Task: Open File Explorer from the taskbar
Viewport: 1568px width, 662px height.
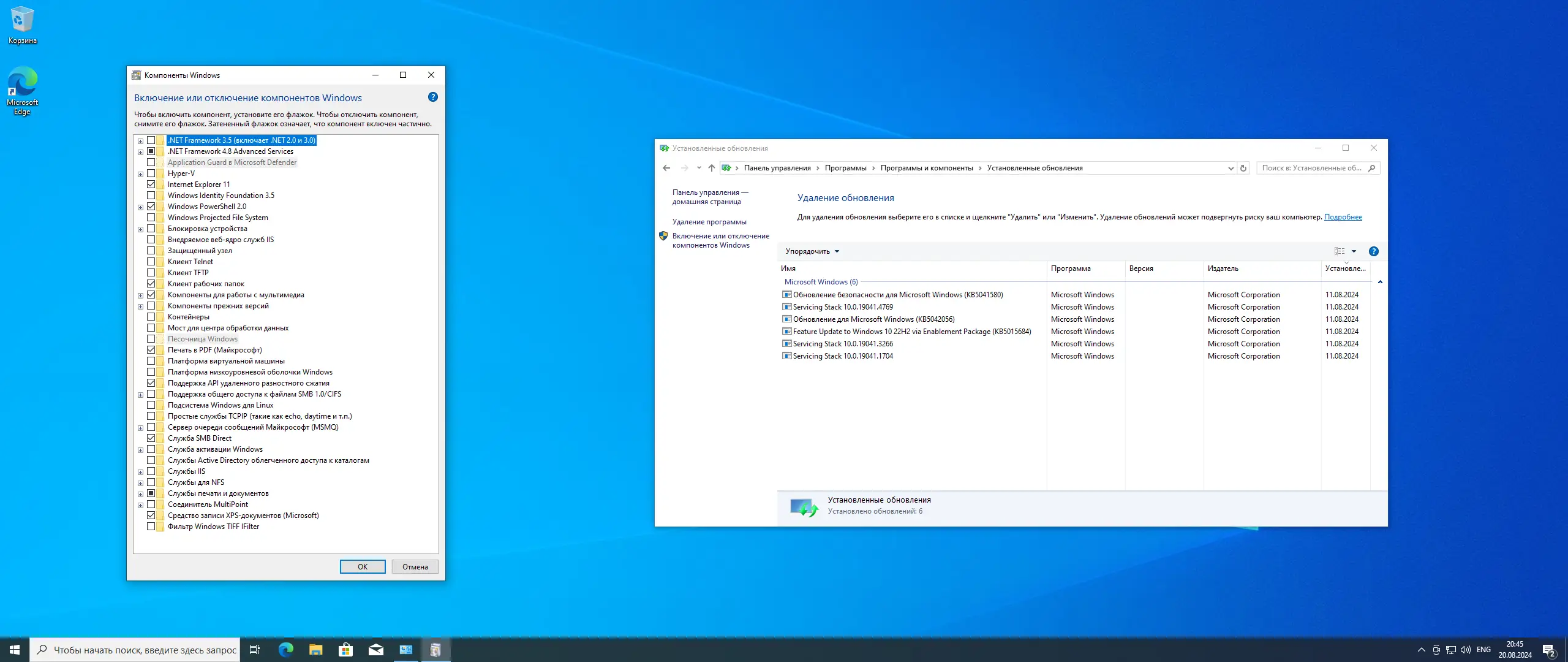Action: click(315, 650)
